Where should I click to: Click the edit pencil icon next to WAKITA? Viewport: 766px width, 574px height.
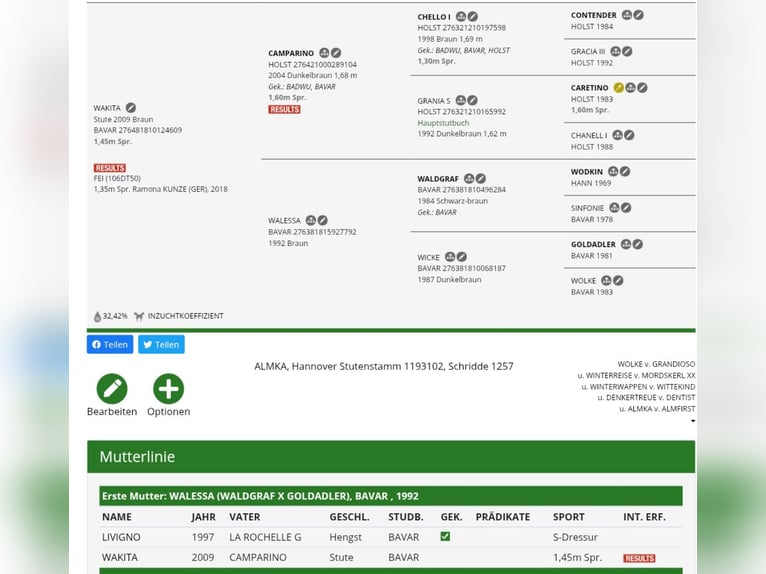131,108
